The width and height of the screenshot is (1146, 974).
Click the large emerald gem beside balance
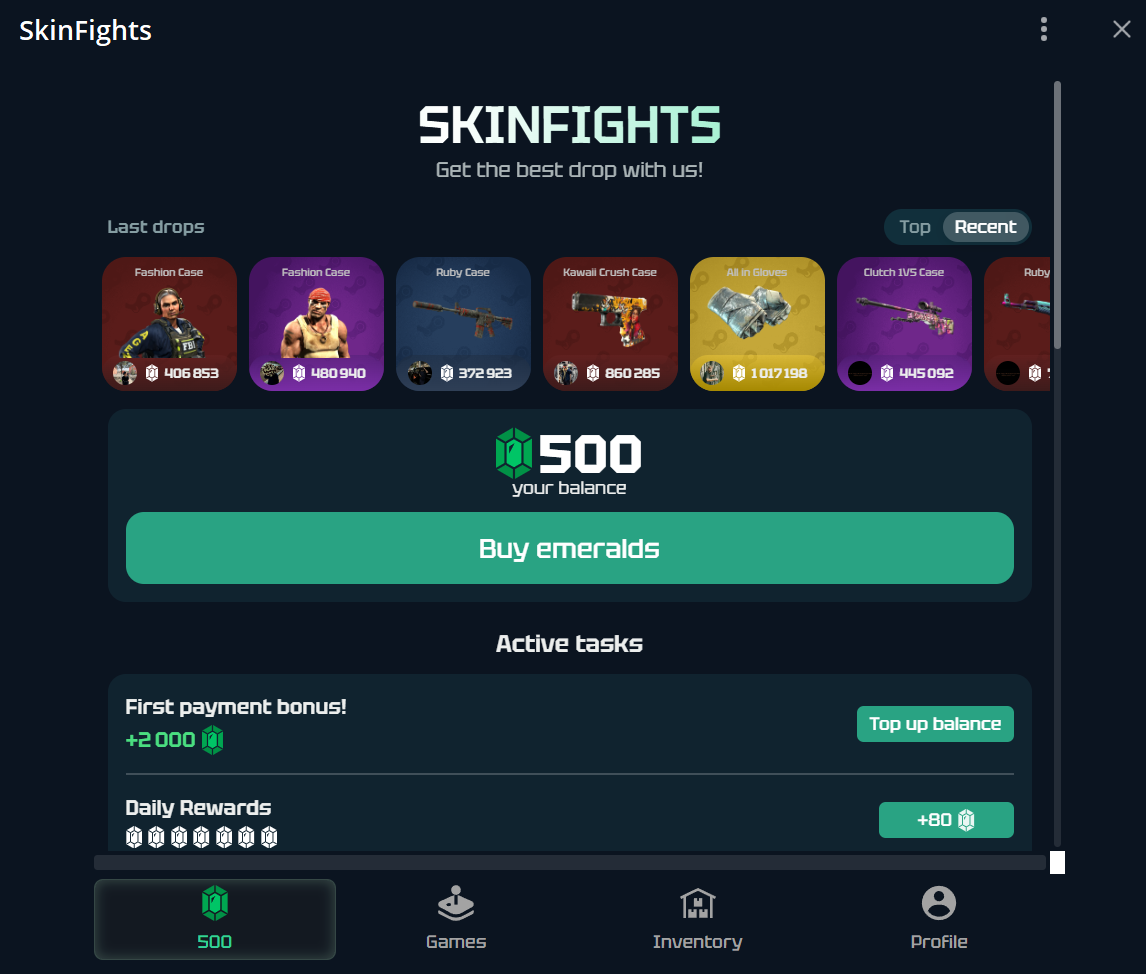[x=514, y=453]
